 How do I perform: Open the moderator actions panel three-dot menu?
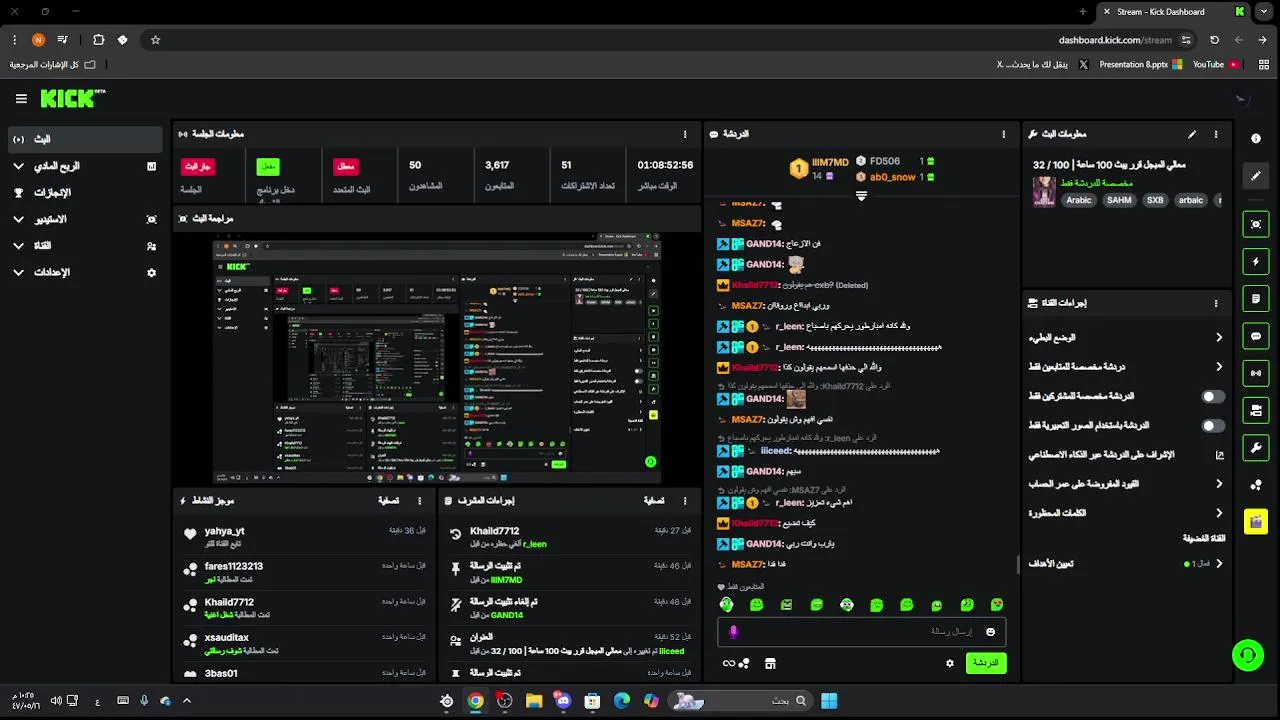click(685, 501)
